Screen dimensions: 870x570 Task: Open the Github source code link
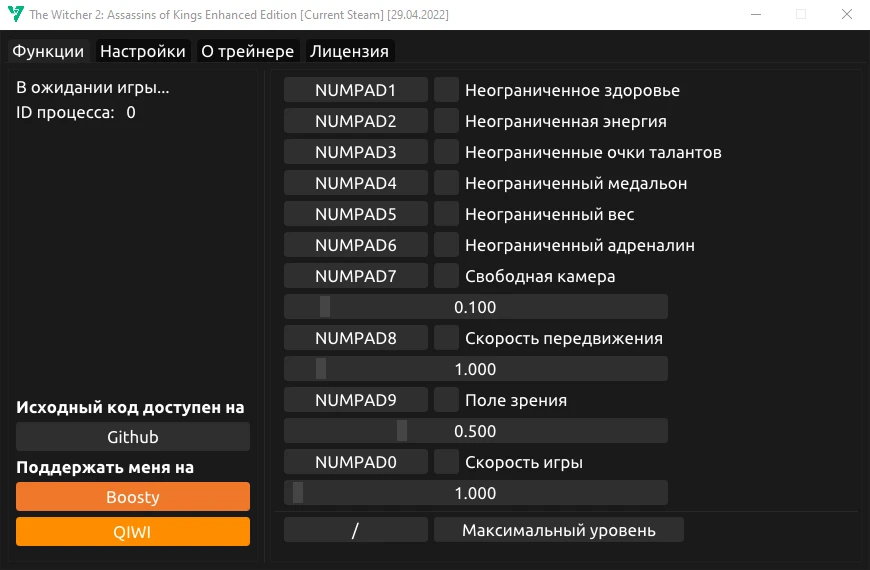133,437
